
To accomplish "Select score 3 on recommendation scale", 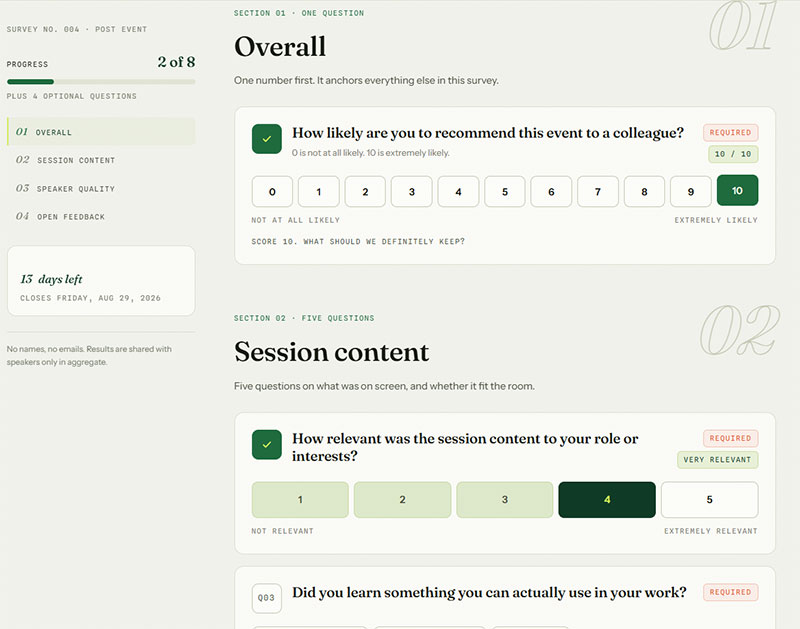I will 411,191.
